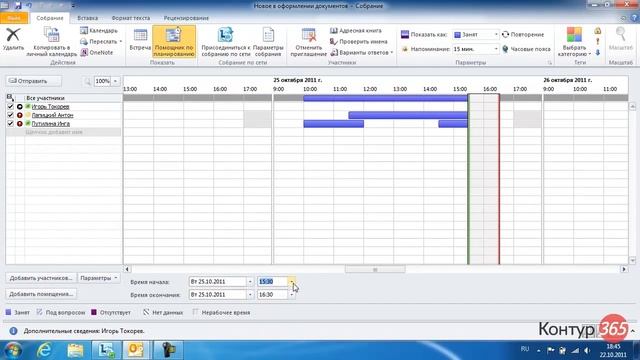Click attendance icon for Лапицкий Антон
Viewport: 640px width, 360px height.
tap(20, 116)
